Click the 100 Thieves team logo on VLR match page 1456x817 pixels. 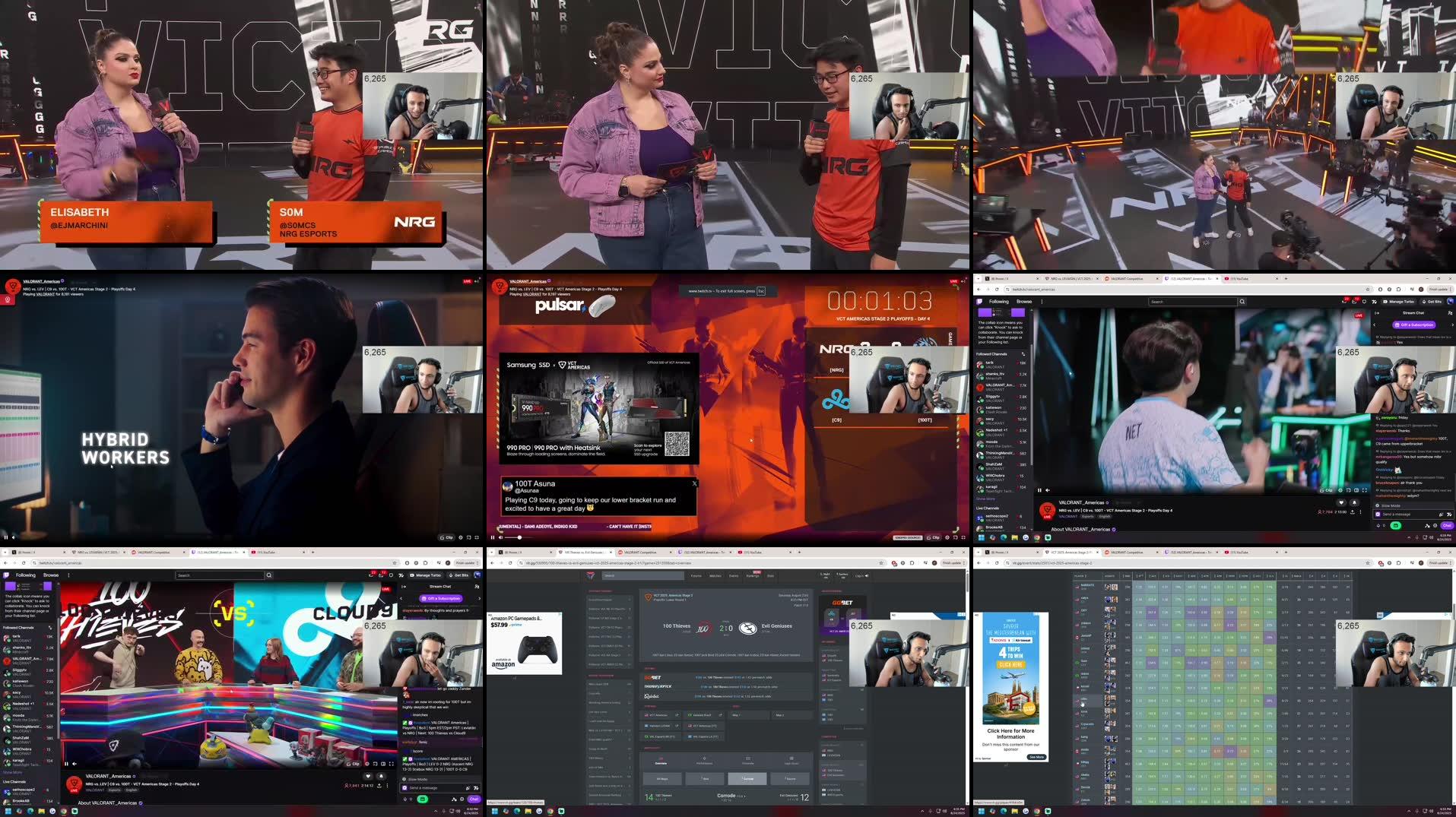(x=704, y=628)
